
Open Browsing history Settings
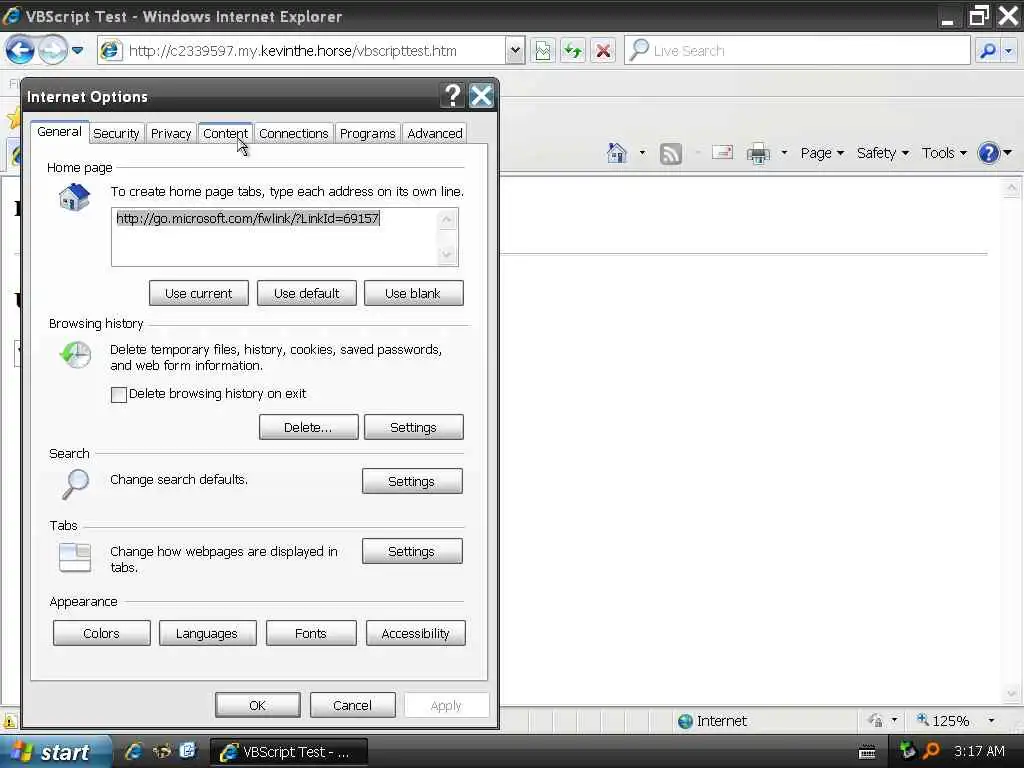pos(413,427)
